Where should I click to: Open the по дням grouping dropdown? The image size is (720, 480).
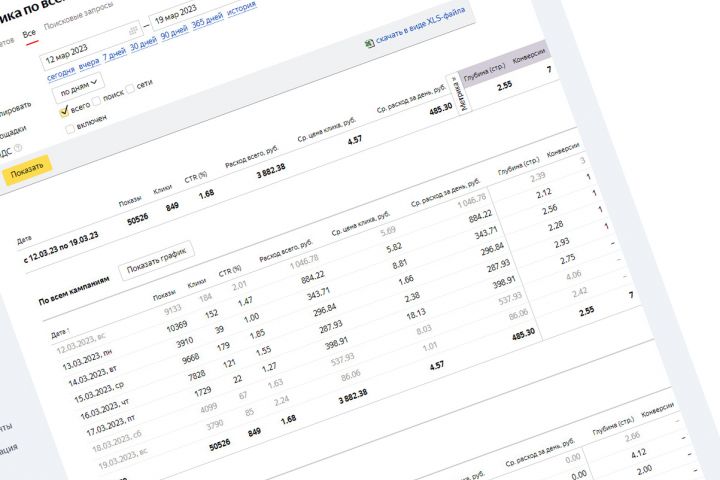point(78,87)
